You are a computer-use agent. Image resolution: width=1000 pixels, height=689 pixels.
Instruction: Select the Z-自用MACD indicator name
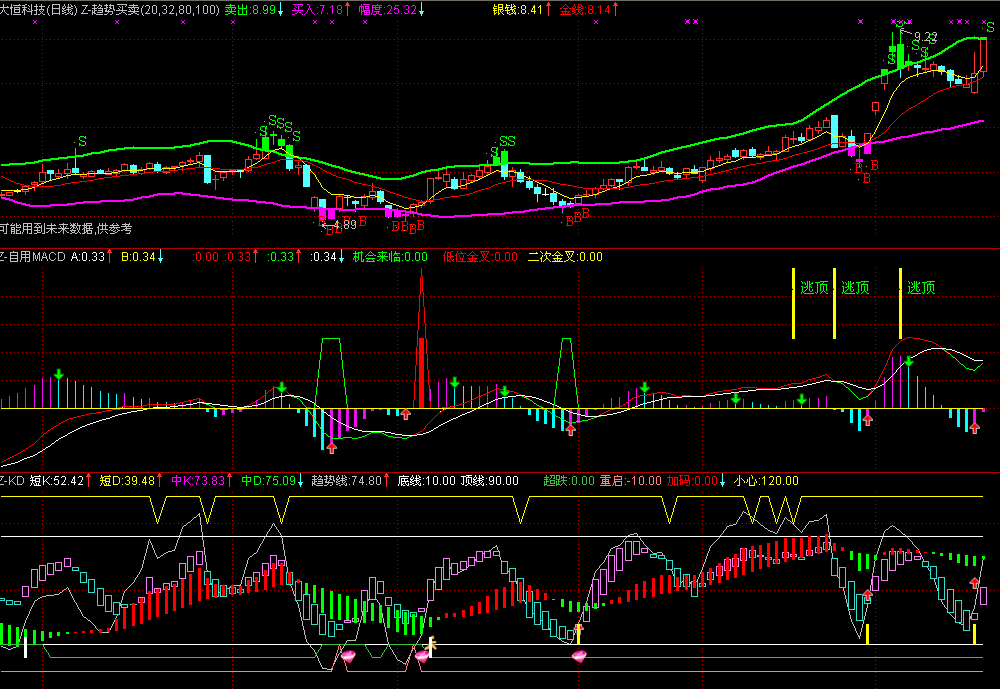click(33, 256)
